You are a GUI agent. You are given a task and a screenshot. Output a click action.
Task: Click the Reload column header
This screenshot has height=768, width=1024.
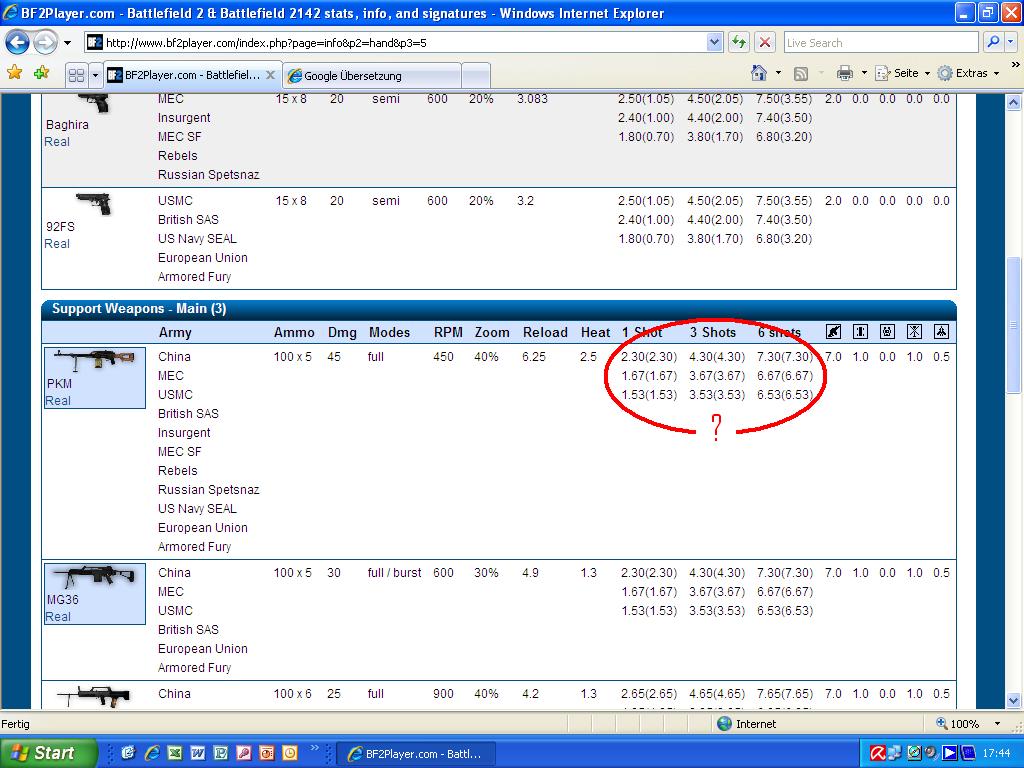[x=545, y=332]
